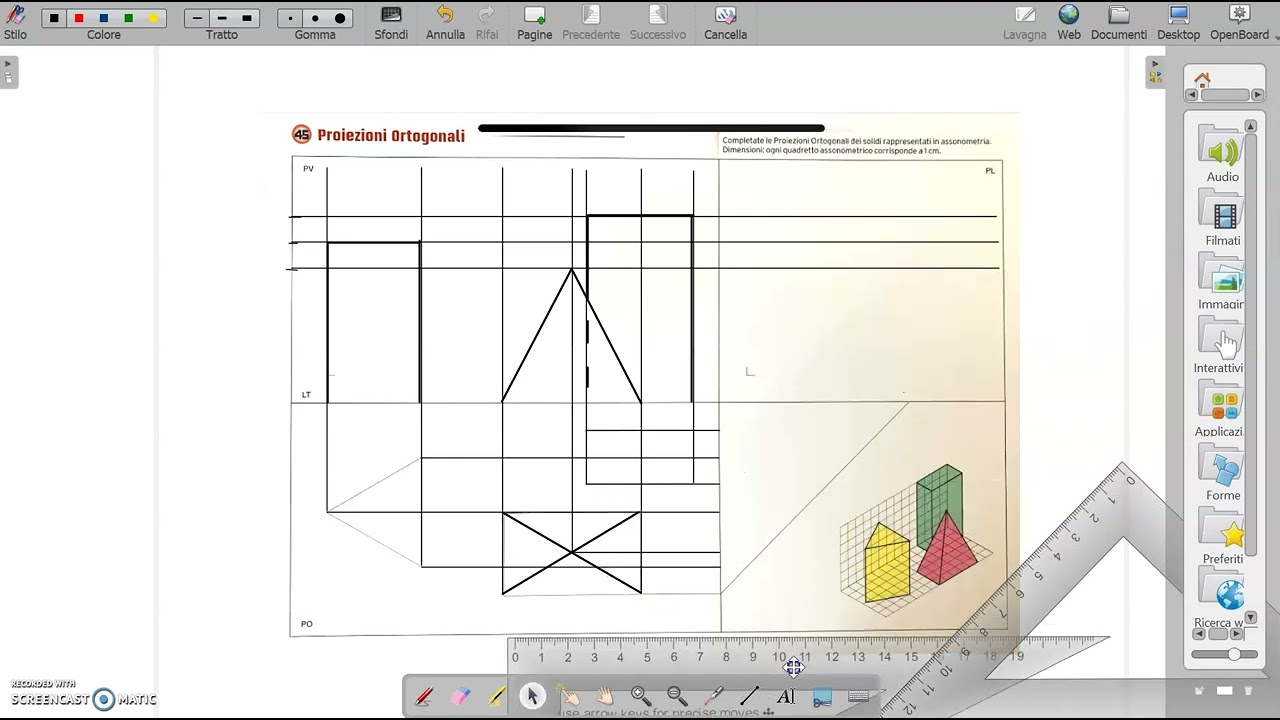Open the Forme shapes folder
This screenshot has height=720, width=1280.
(1222, 474)
